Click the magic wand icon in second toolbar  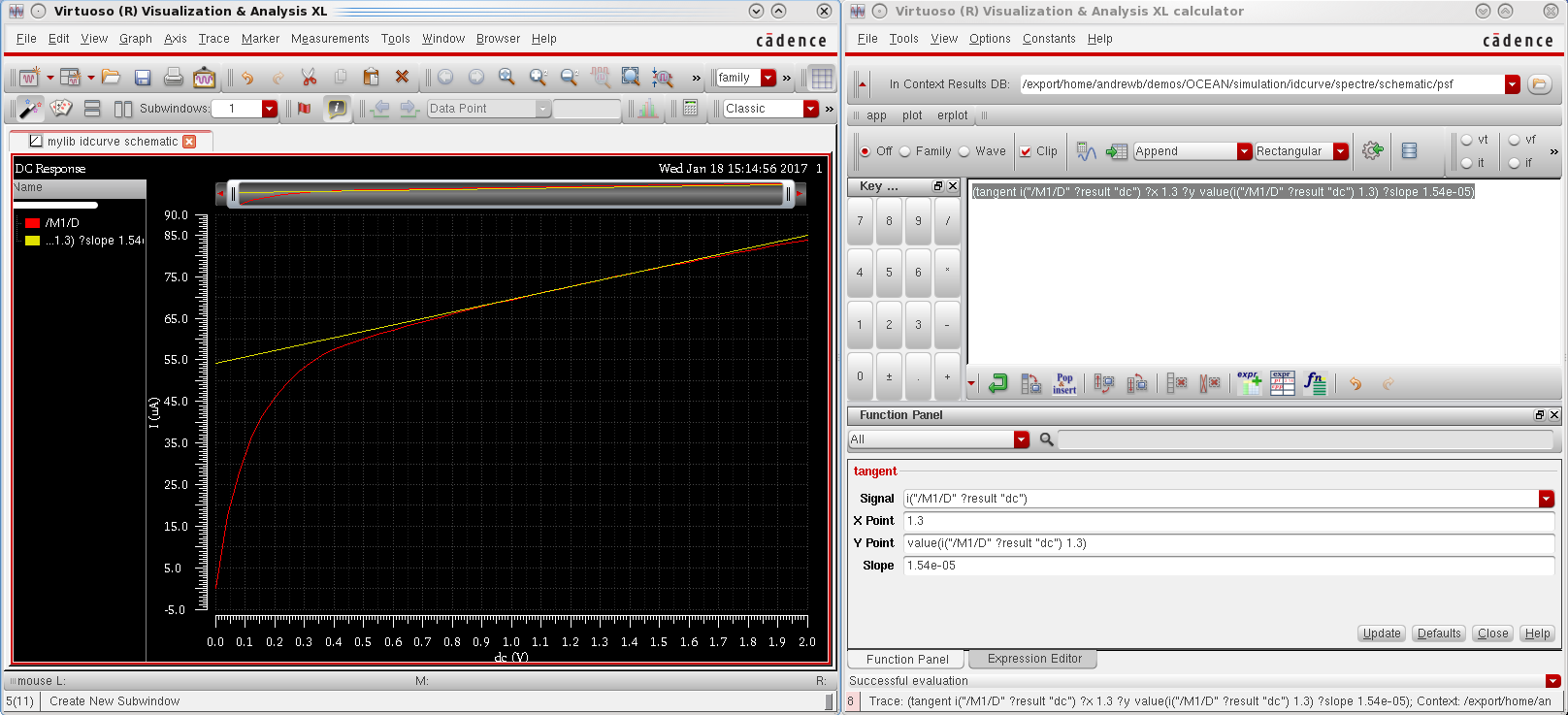[30, 108]
